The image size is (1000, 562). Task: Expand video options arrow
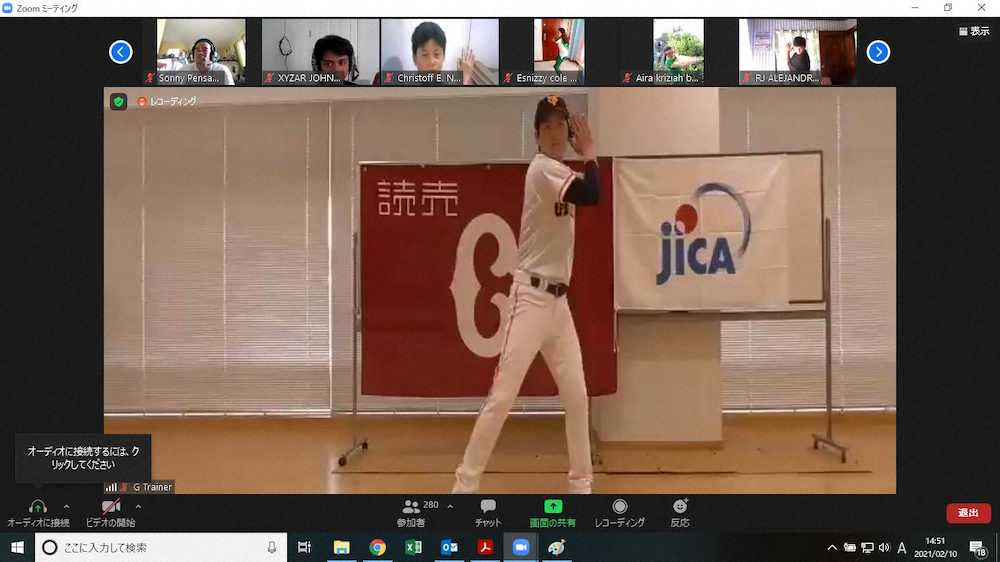[138, 506]
